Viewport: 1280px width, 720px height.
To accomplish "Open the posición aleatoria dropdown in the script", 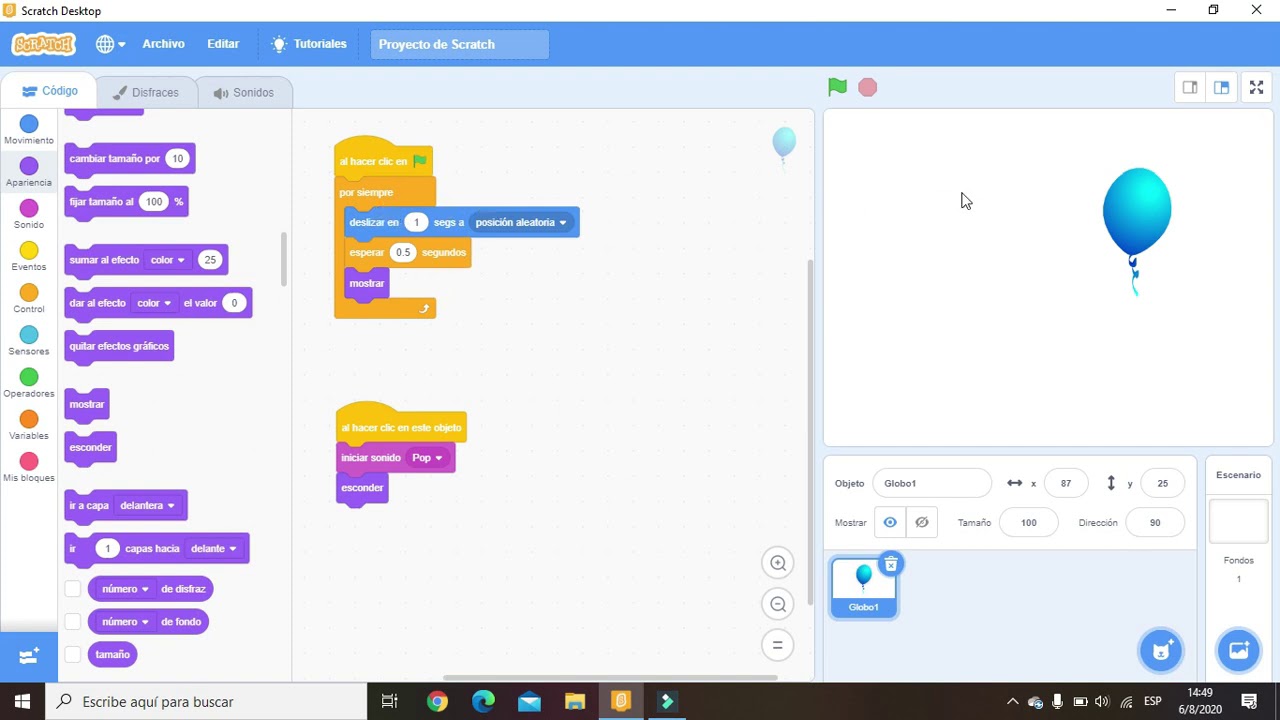I will point(521,222).
